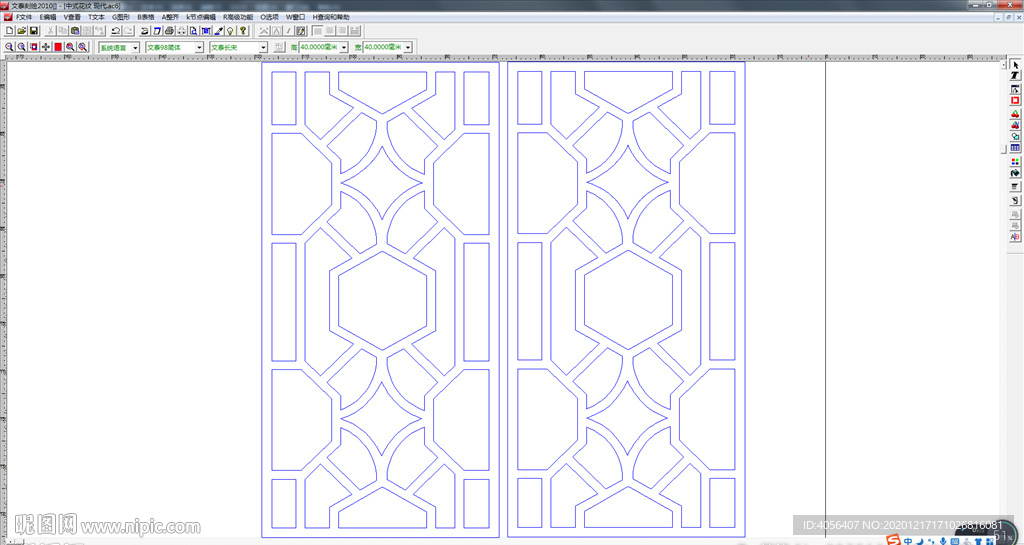Click the Save disk icon
Viewport: 1024px width, 545px height.
pyautogui.click(x=33, y=31)
